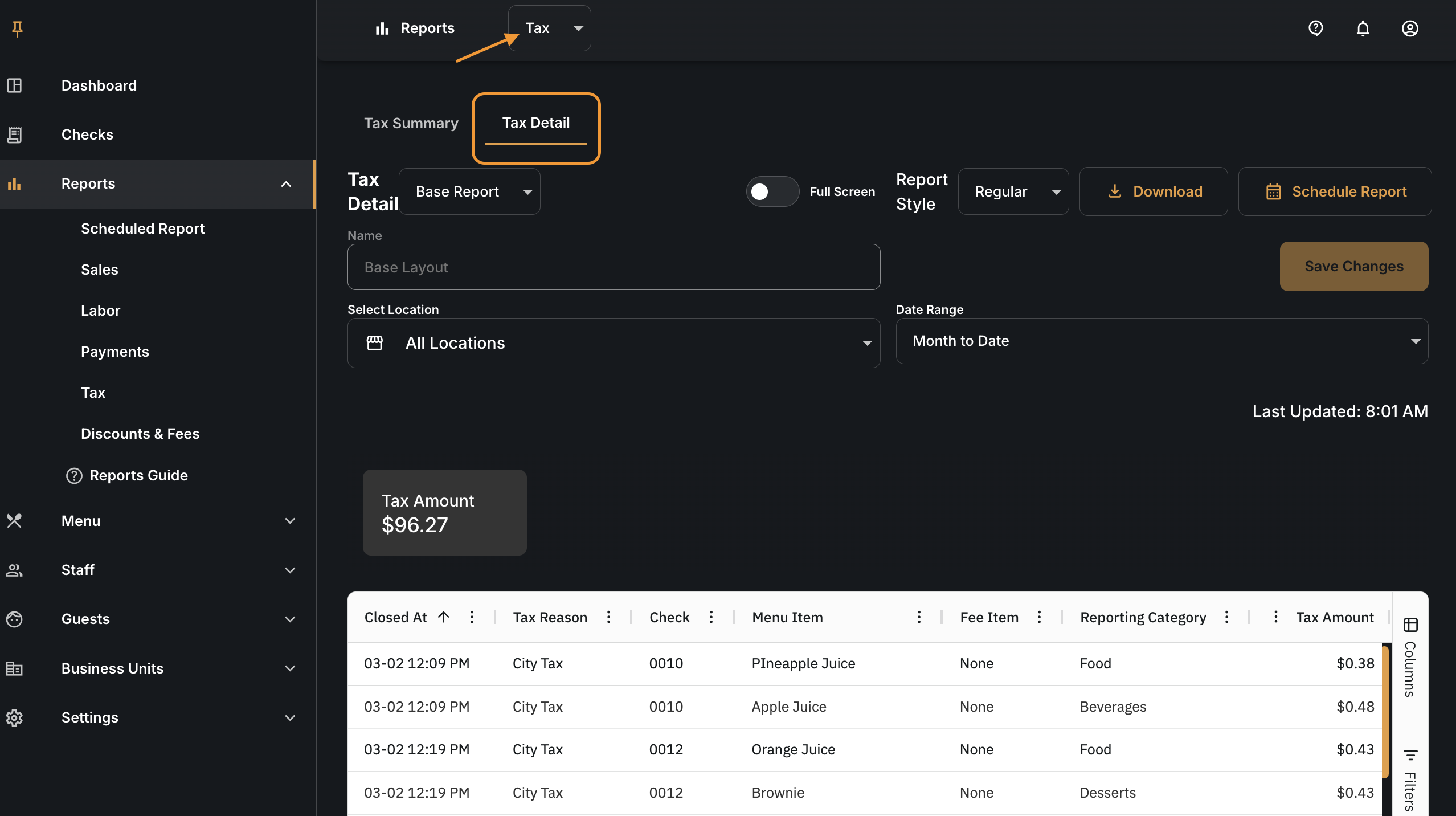Click the Checks receipt icon
The height and width of the screenshot is (816, 1456).
coord(14,134)
